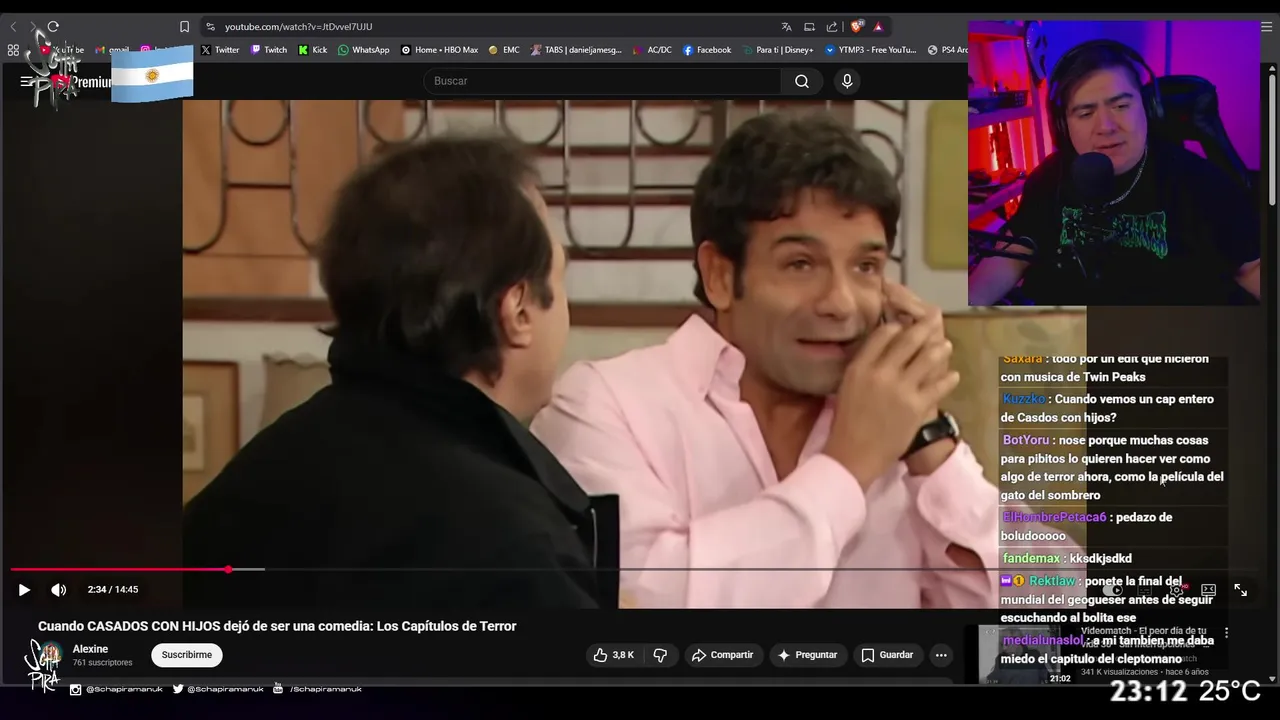Click the red scrubber dot on timeline
The height and width of the screenshot is (720, 1280).
click(x=228, y=569)
